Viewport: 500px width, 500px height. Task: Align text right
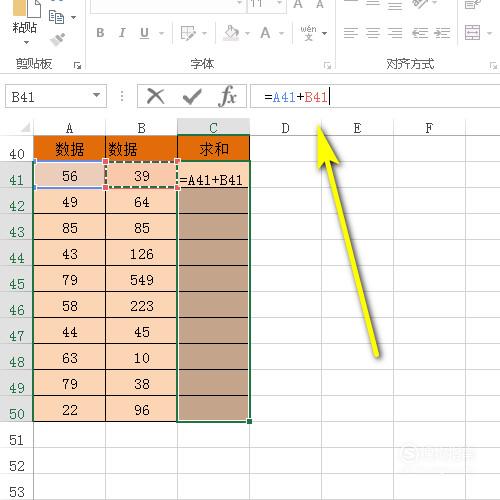tap(395, 33)
